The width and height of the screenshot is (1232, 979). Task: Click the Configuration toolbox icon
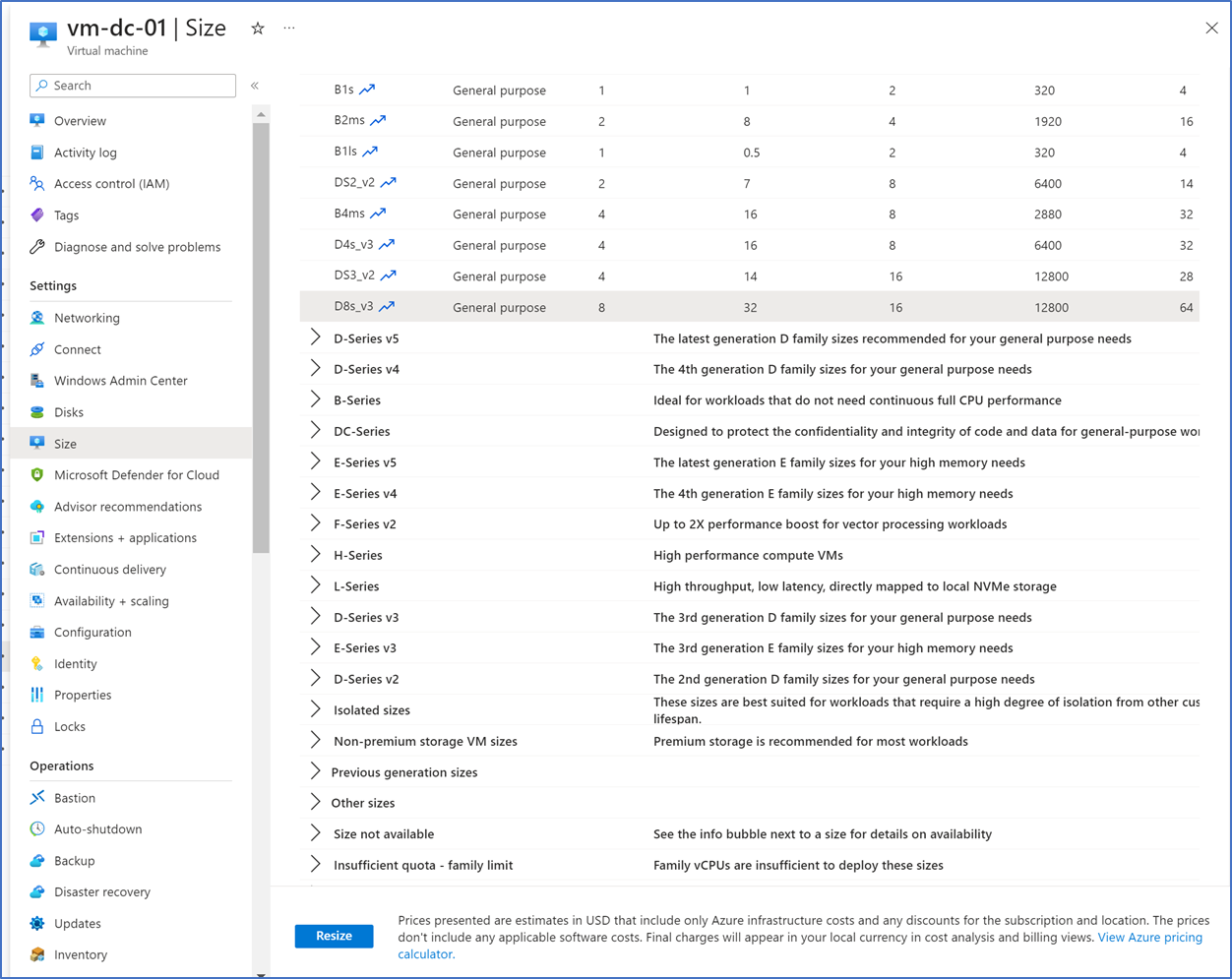[37, 633]
